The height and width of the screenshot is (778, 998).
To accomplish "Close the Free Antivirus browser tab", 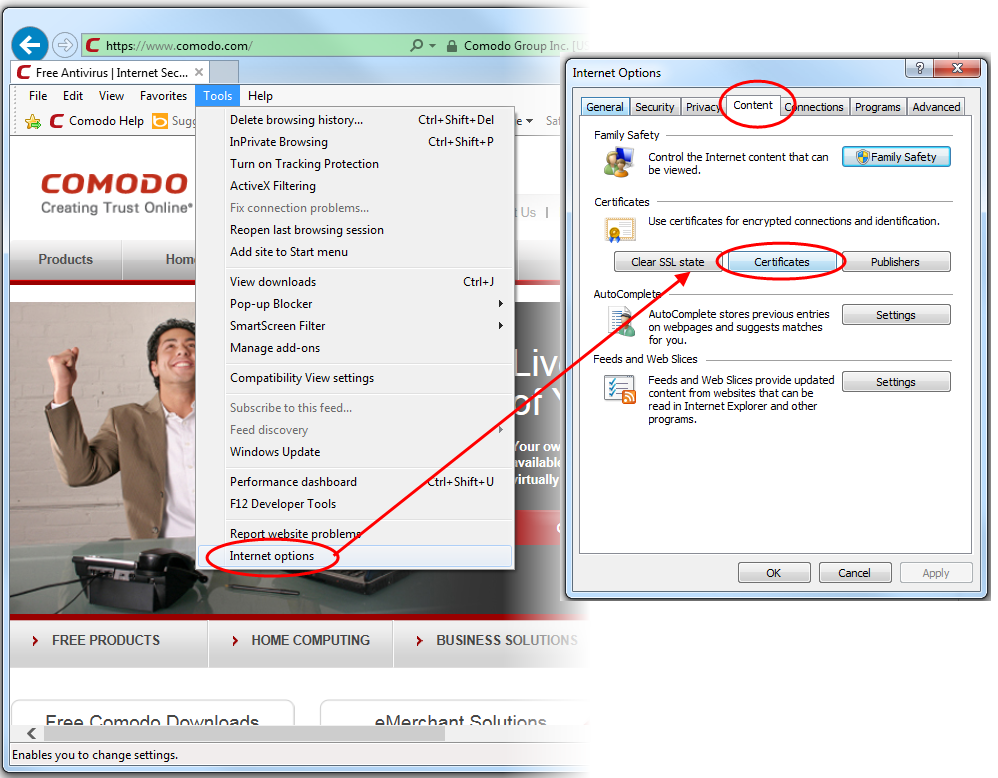I will (199, 72).
